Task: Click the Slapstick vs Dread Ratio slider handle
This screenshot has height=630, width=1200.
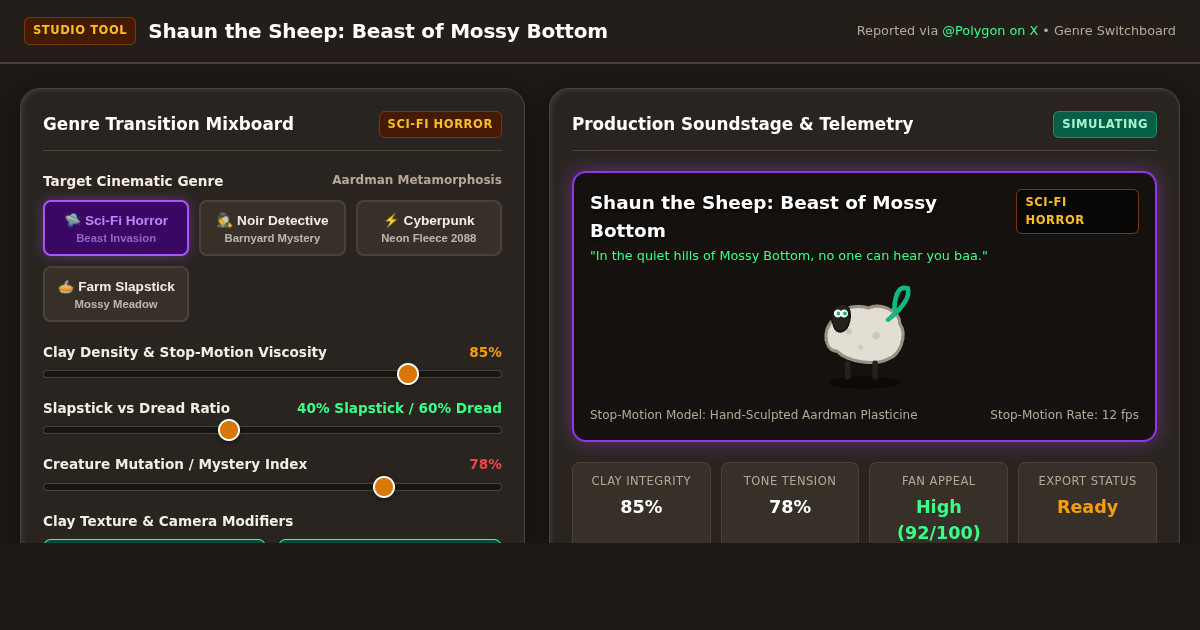Action: pos(229,430)
